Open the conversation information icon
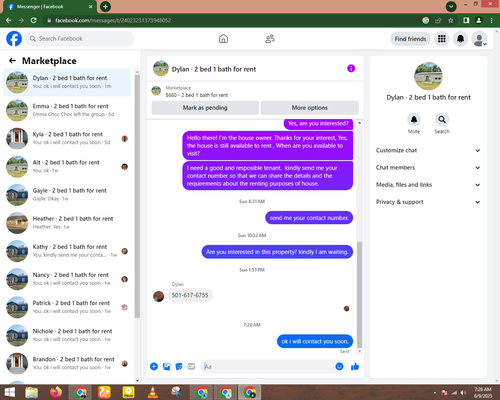 pyautogui.click(x=351, y=68)
